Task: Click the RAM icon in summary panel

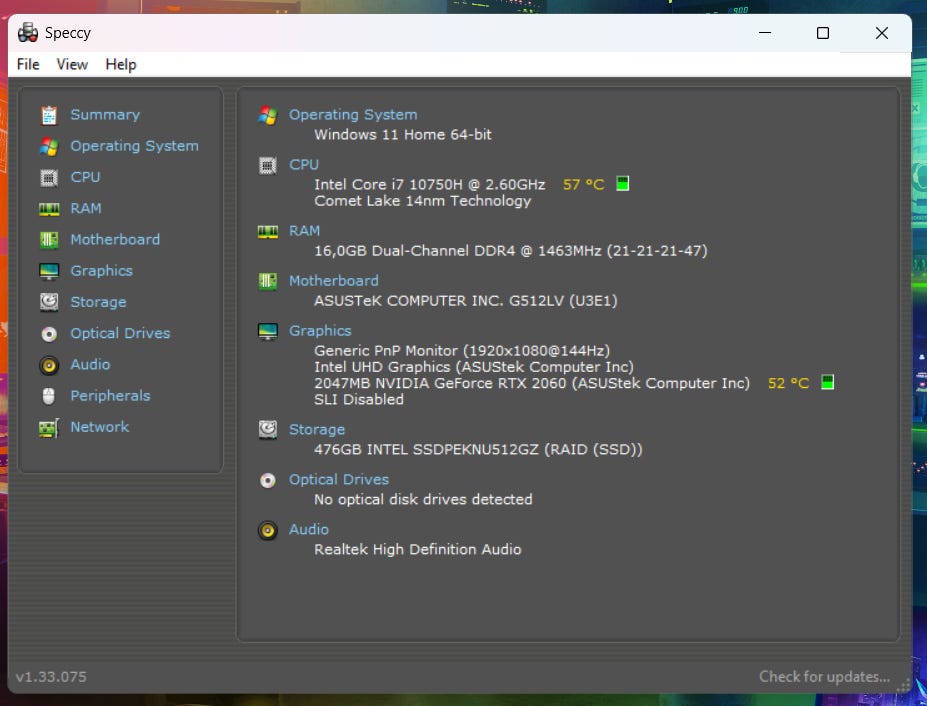Action: 268,231
